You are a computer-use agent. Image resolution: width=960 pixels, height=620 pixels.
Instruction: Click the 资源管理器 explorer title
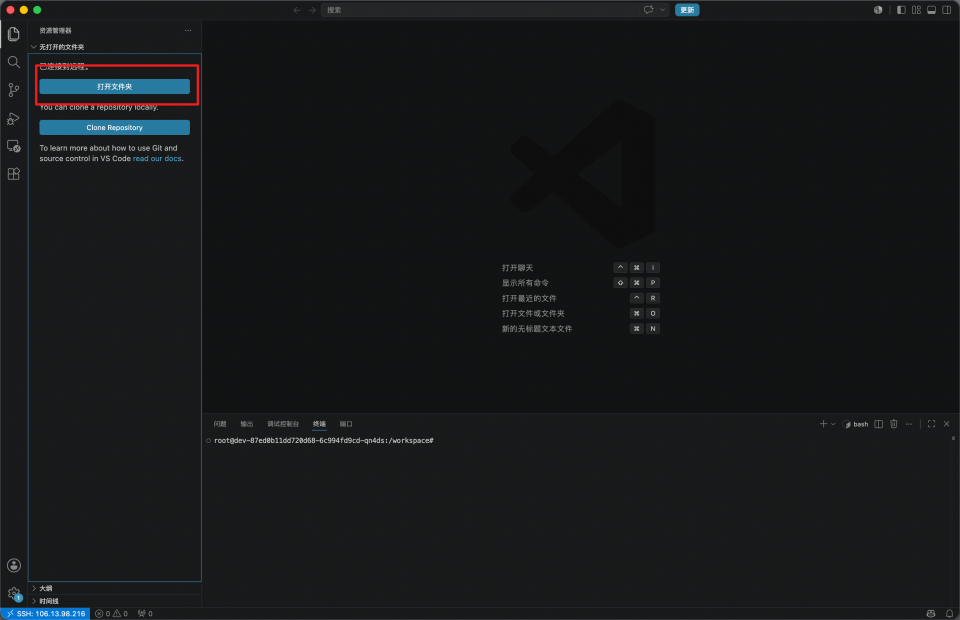[x=55, y=31]
